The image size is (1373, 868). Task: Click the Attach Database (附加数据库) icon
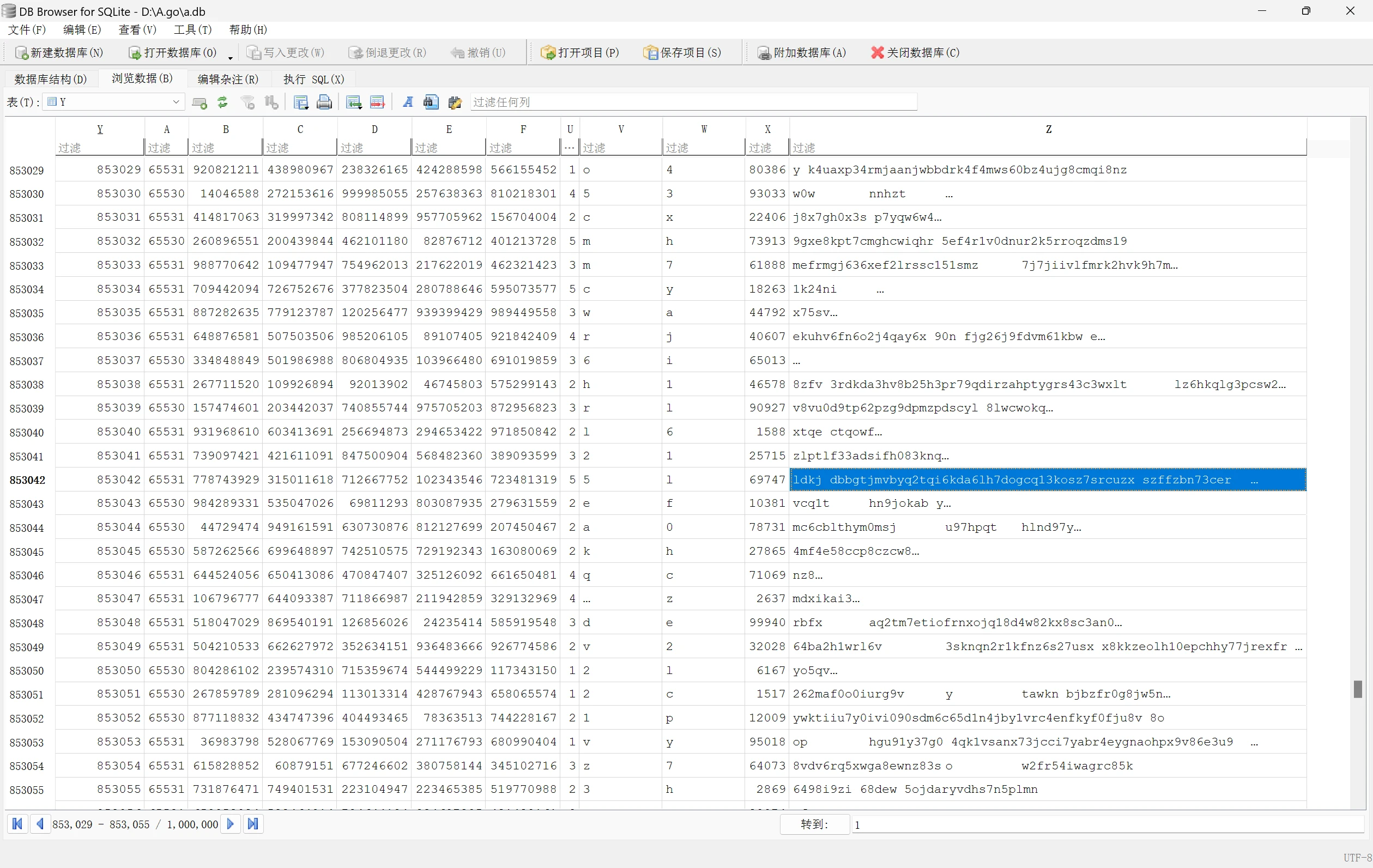(x=764, y=53)
